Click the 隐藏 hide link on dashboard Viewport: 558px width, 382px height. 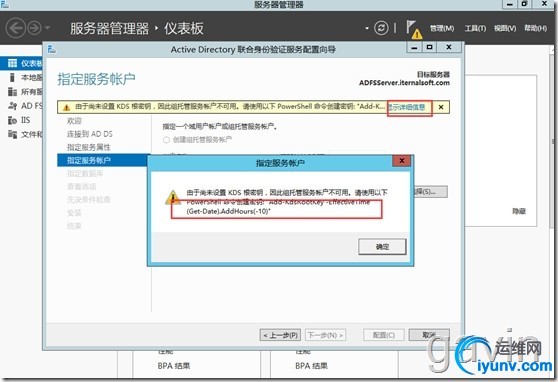coord(519,211)
